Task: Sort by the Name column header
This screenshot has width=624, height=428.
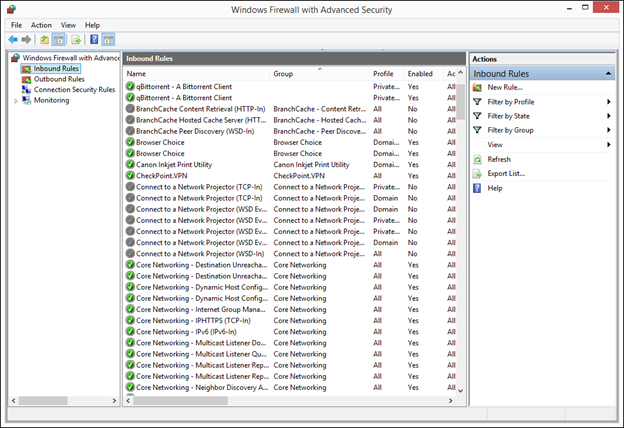Action: 197,74
